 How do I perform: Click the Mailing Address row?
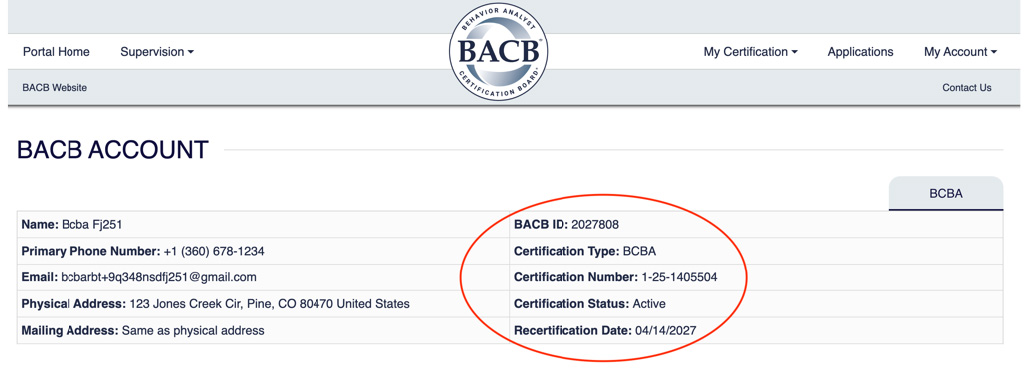(263, 330)
